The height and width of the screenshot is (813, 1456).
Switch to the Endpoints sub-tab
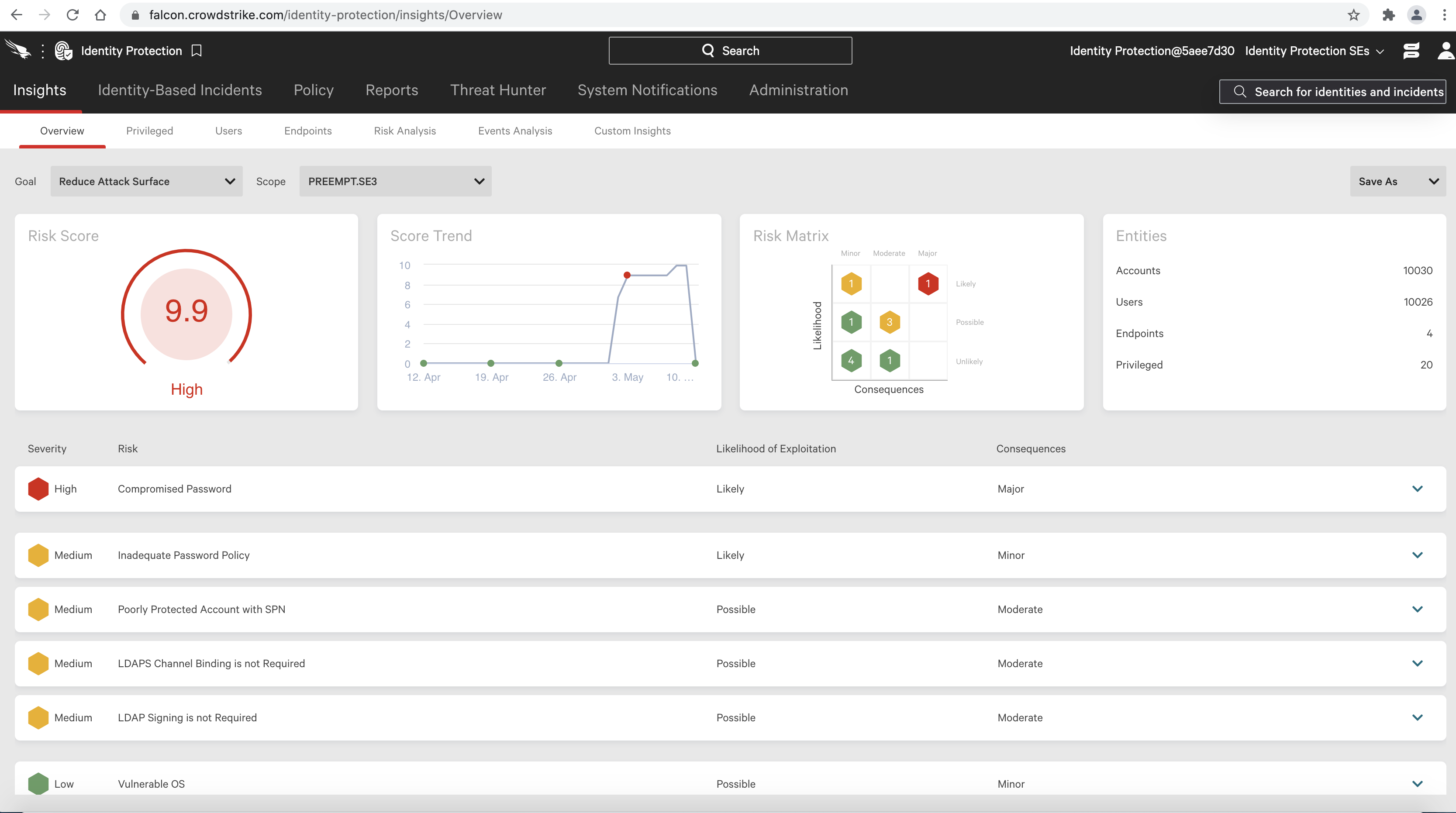click(x=308, y=131)
